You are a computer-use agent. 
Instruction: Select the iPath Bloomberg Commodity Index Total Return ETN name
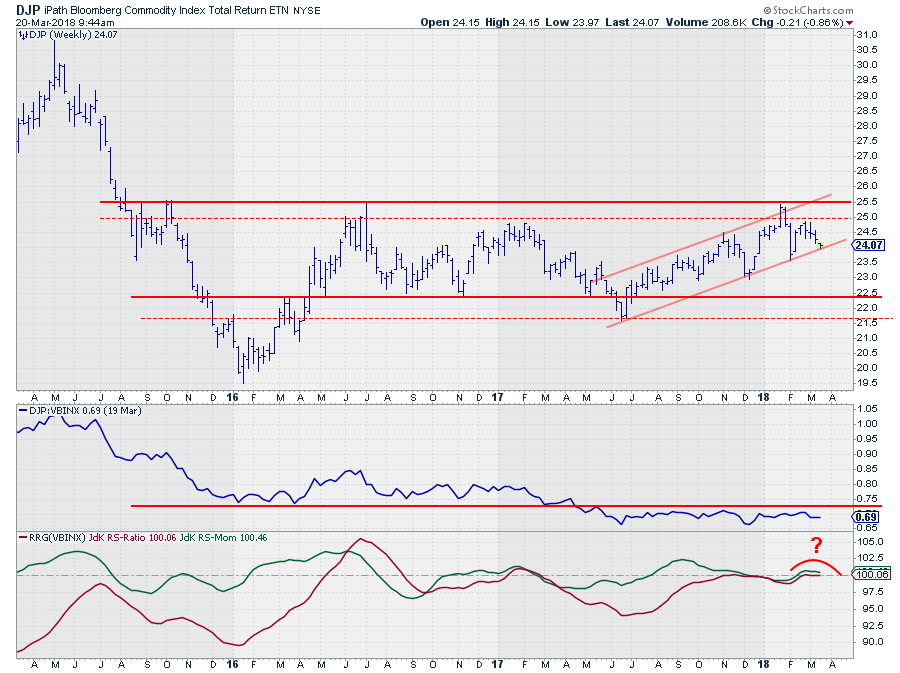pyautogui.click(x=166, y=10)
